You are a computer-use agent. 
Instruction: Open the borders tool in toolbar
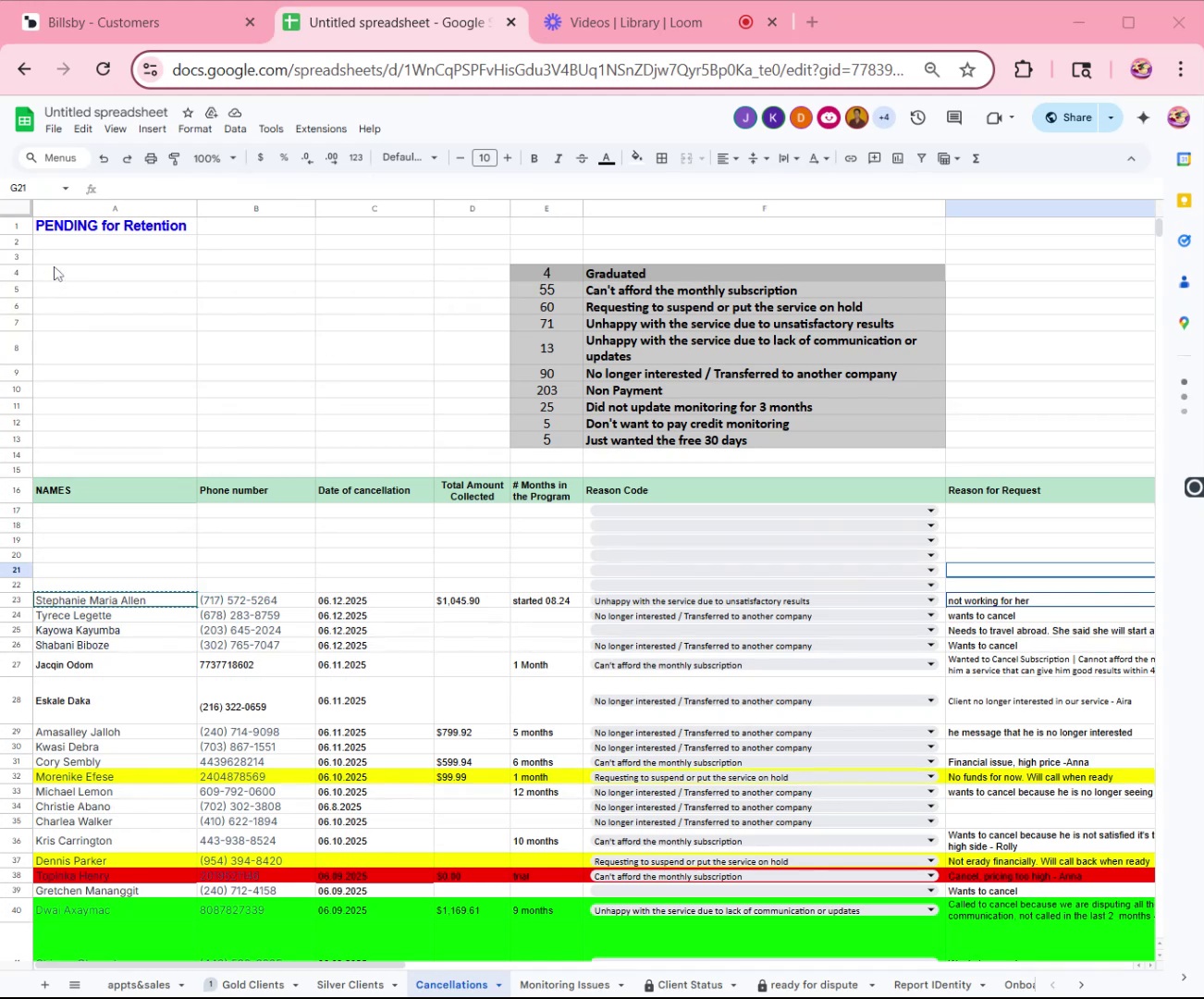point(662,158)
